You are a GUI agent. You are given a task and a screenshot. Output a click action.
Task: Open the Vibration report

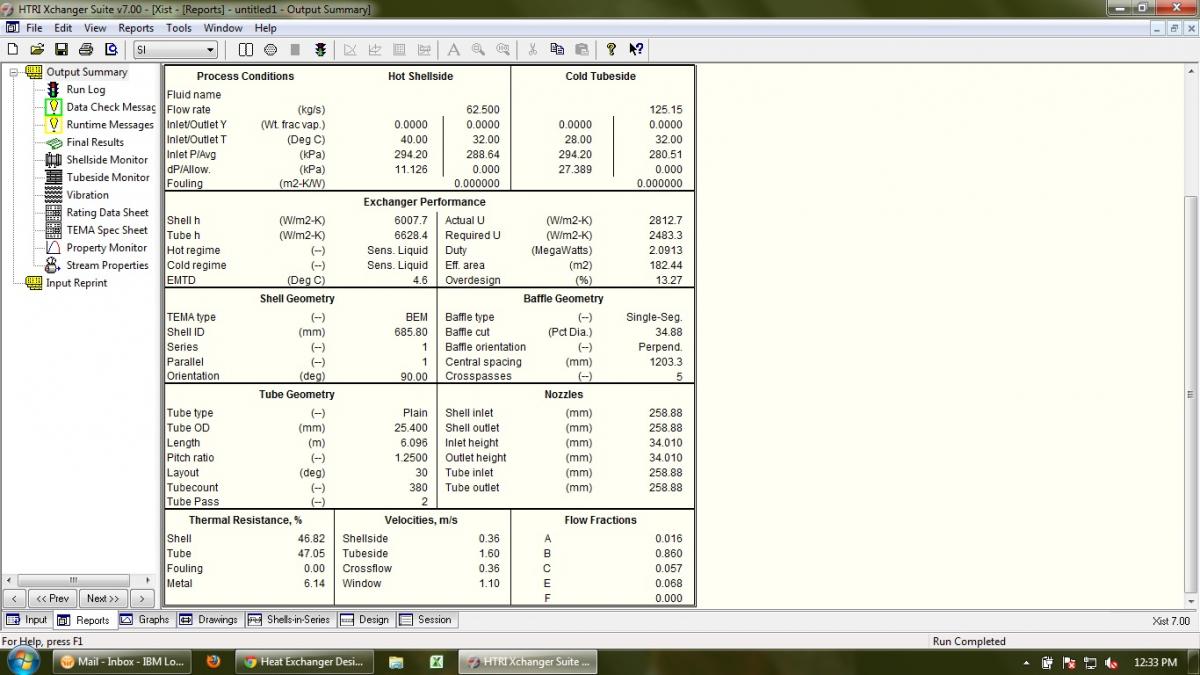[88, 195]
